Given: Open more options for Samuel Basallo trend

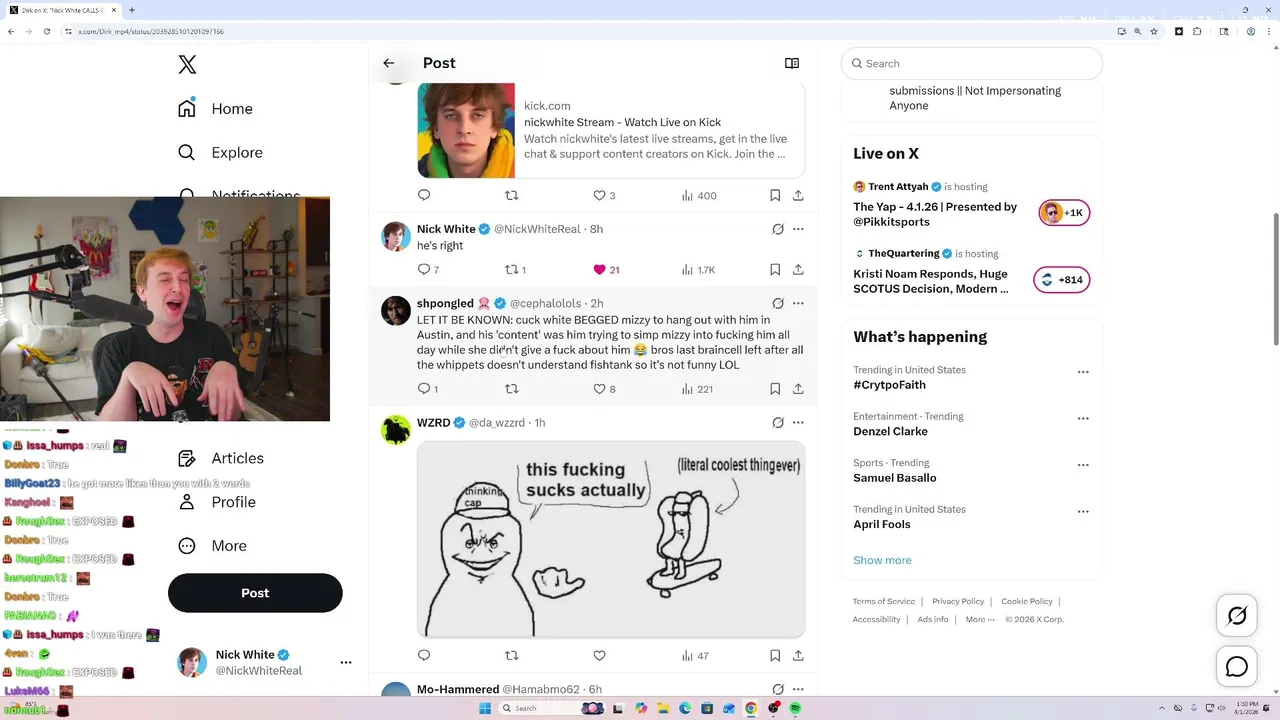Looking at the screenshot, I should click(x=1083, y=465).
